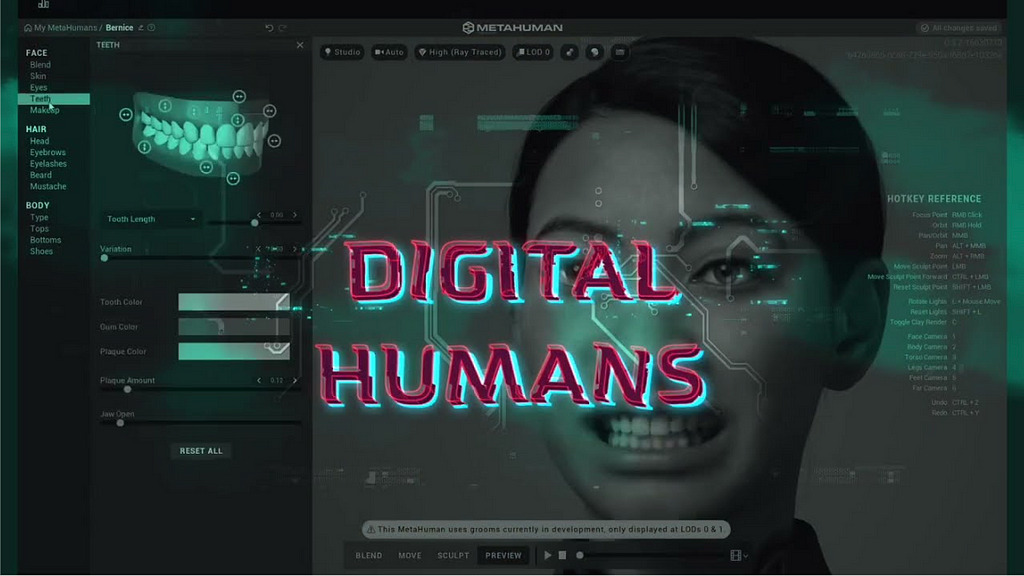Open Bottoms under Body
Image resolution: width=1024 pixels, height=576 pixels.
click(46, 240)
